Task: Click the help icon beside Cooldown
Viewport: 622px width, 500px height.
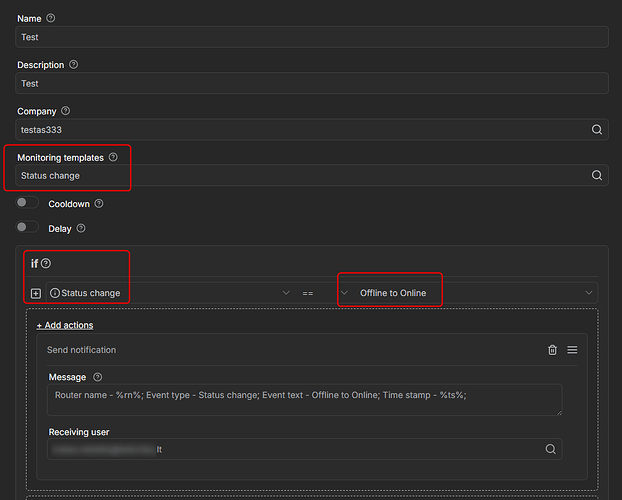Action: click(x=99, y=204)
